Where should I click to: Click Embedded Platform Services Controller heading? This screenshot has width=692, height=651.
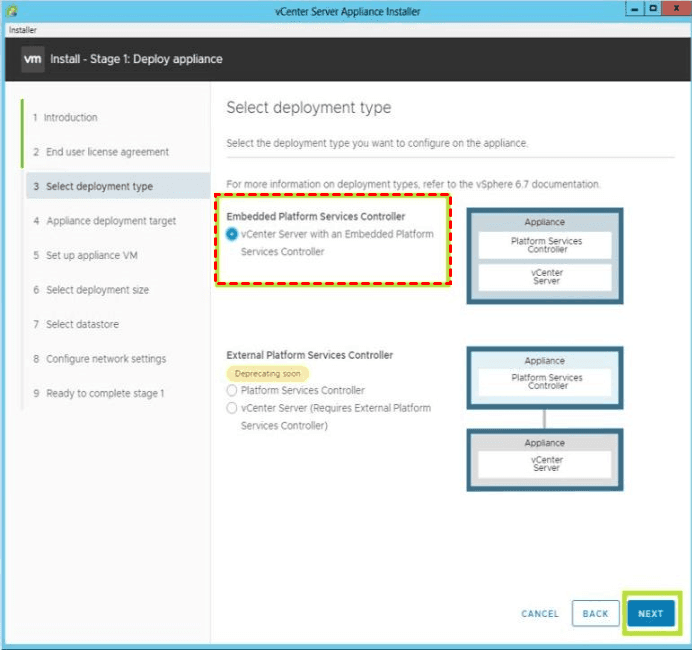tap(316, 216)
